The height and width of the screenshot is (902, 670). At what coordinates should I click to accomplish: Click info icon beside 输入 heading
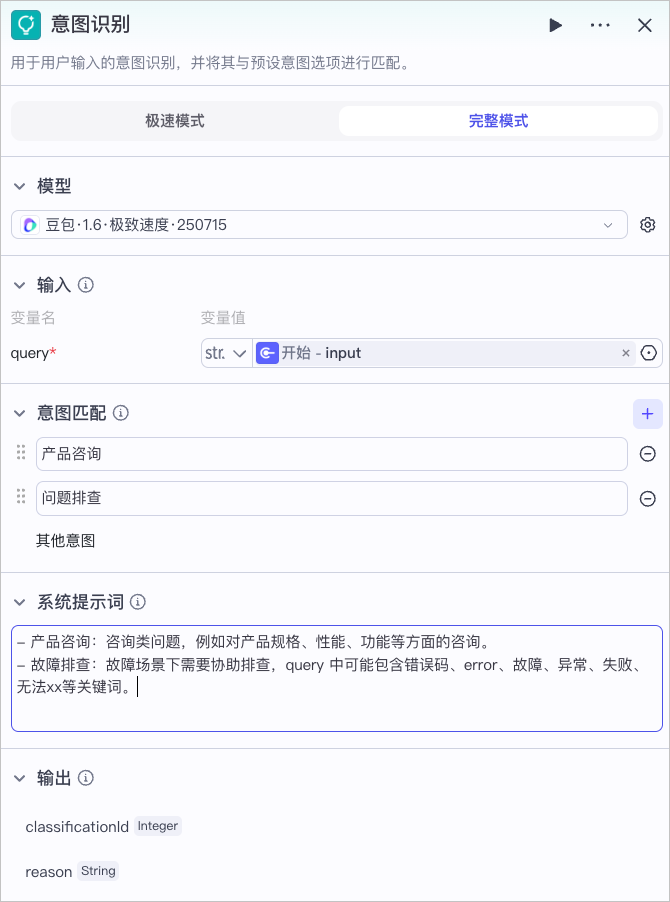click(x=86, y=285)
